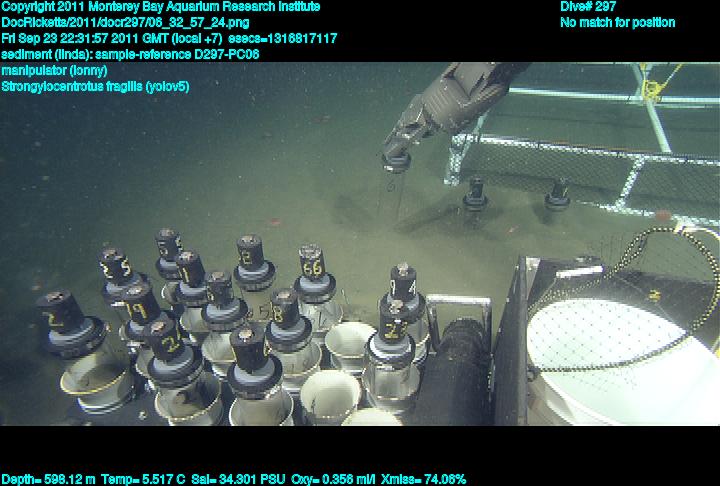720x486 pixels.
Task: Click the 'No match for position' message
Action: [618, 23]
